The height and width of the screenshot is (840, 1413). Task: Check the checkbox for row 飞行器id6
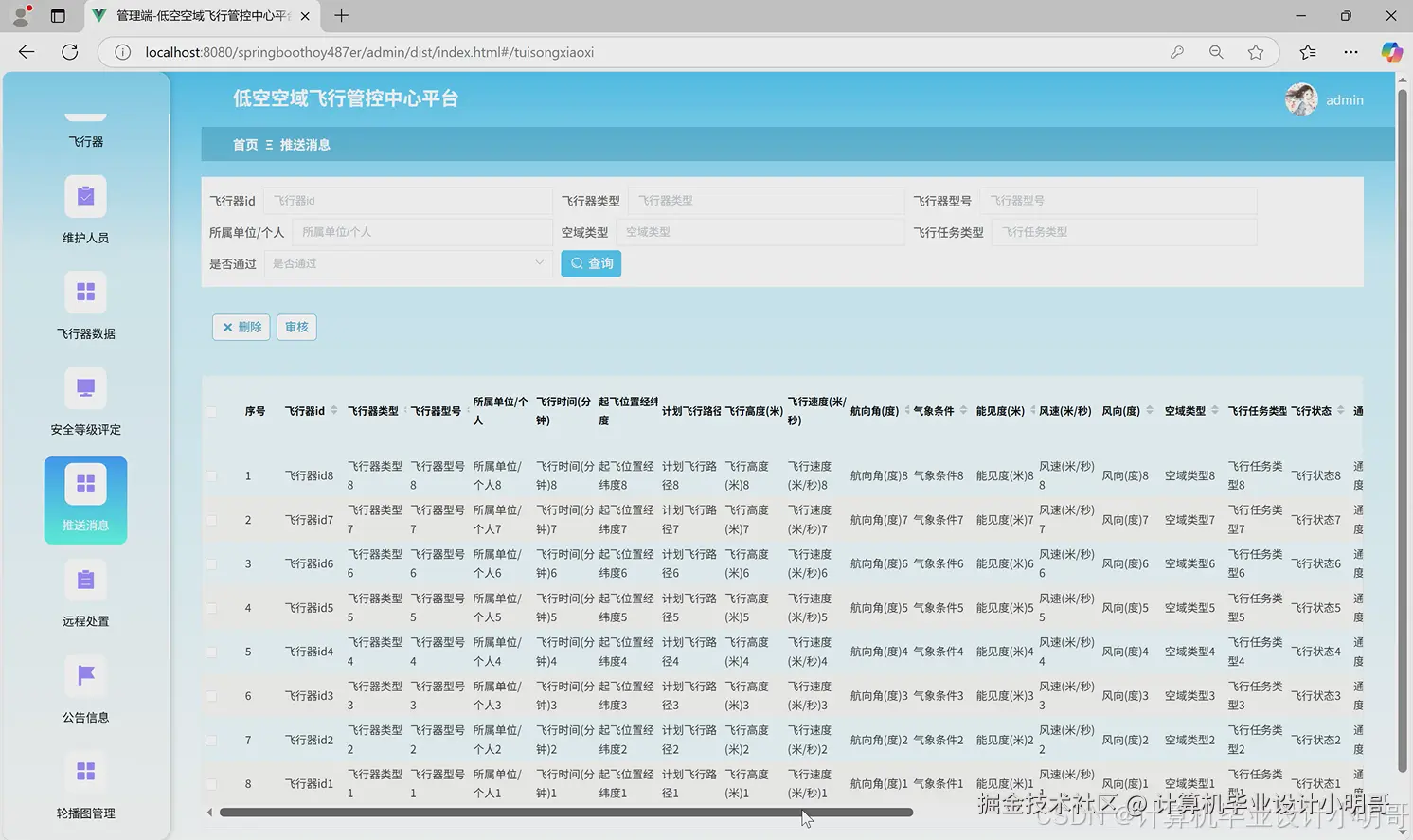coord(211,563)
